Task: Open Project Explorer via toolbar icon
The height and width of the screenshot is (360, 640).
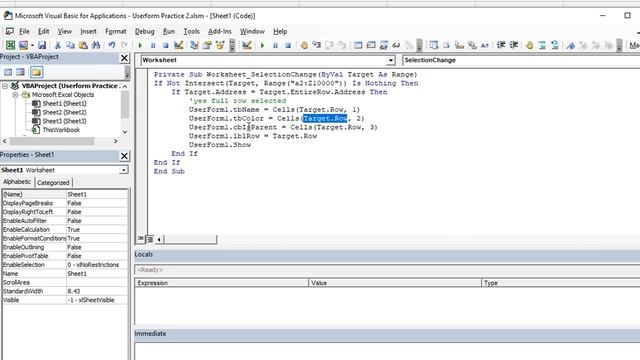Action: click(x=194, y=45)
